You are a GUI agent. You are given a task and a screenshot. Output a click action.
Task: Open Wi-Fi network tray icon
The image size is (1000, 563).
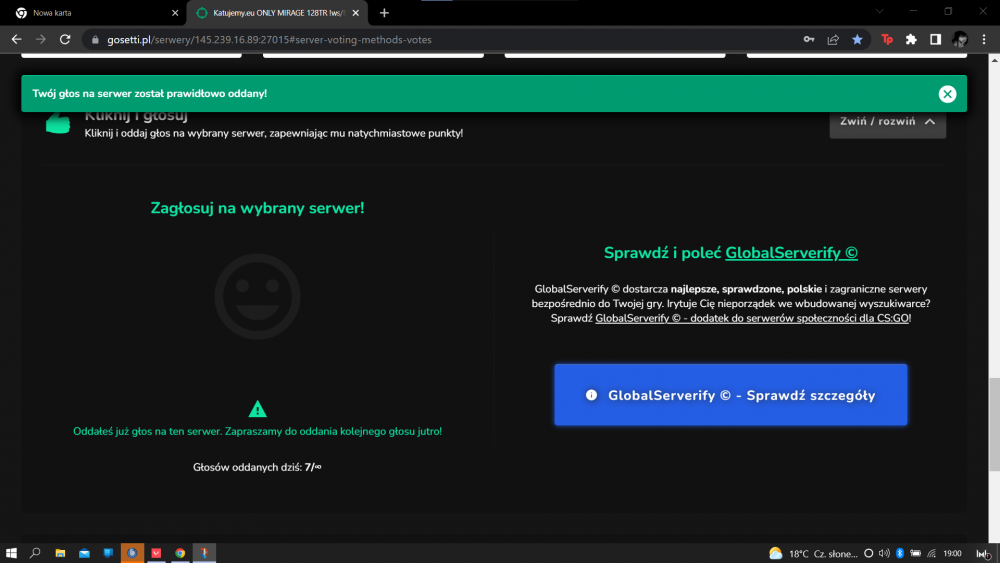(x=932, y=553)
